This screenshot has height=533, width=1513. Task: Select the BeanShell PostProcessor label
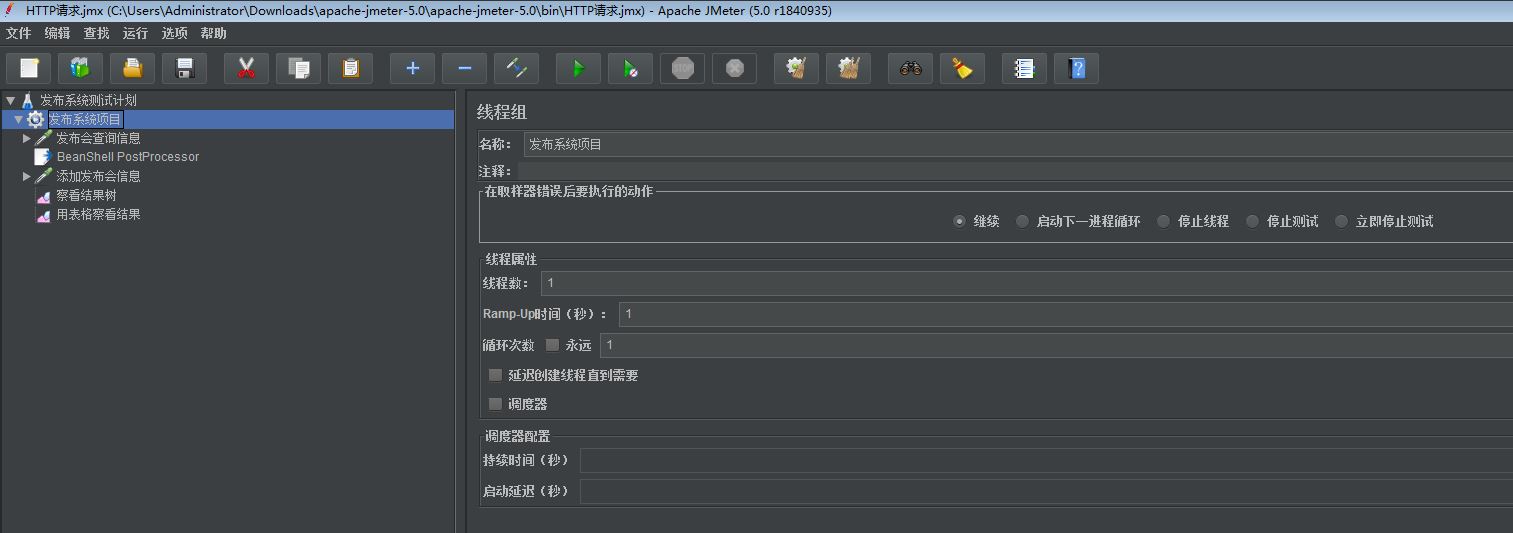(128, 157)
